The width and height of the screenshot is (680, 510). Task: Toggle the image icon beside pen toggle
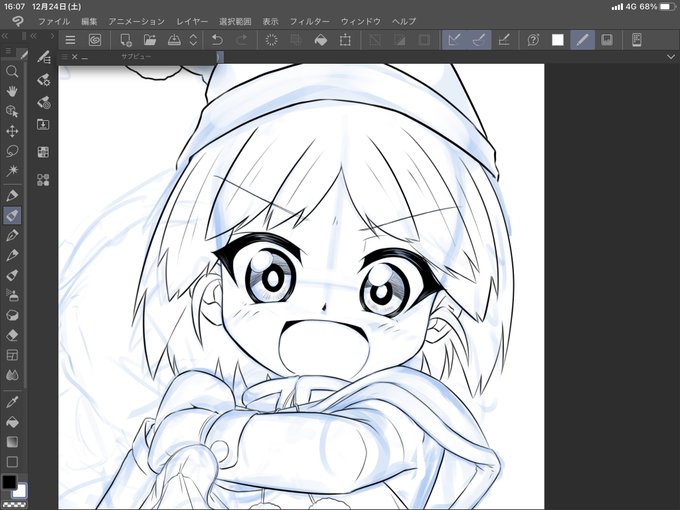click(x=607, y=40)
